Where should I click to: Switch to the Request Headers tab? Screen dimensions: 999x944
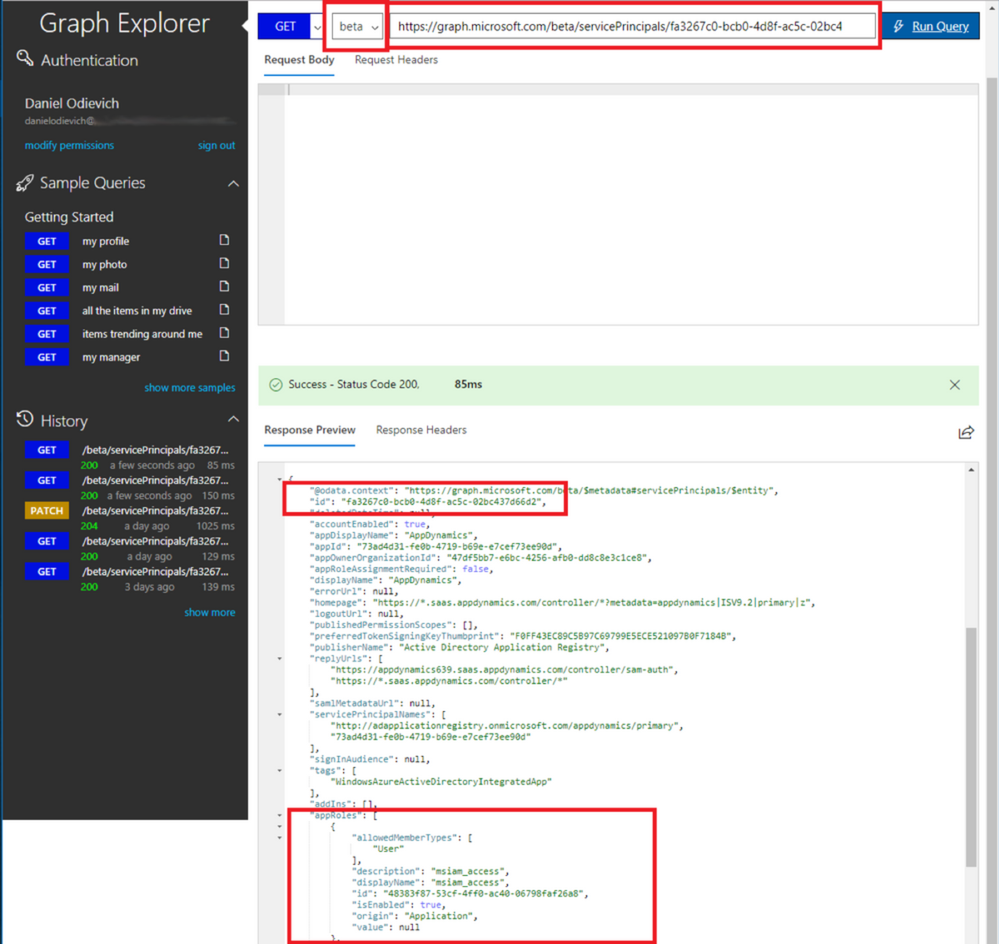[396, 60]
